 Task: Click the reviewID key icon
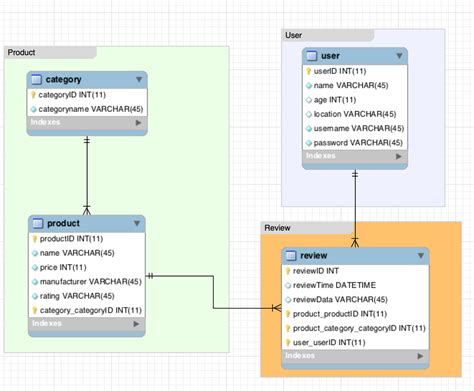(x=288, y=271)
